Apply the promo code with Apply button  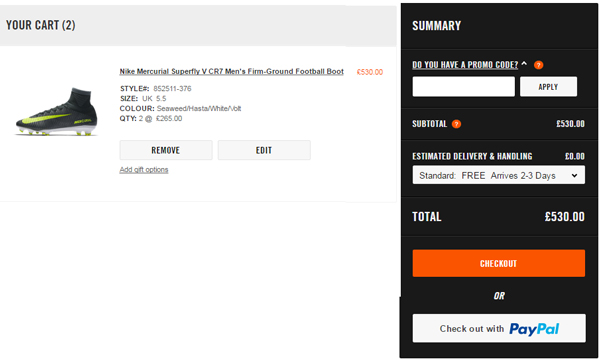(x=548, y=86)
